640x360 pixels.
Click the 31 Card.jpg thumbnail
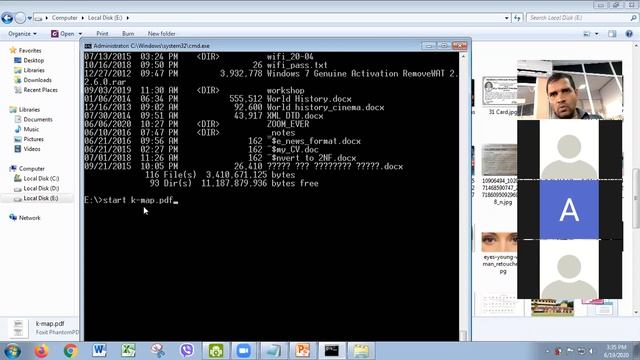tap(500, 92)
